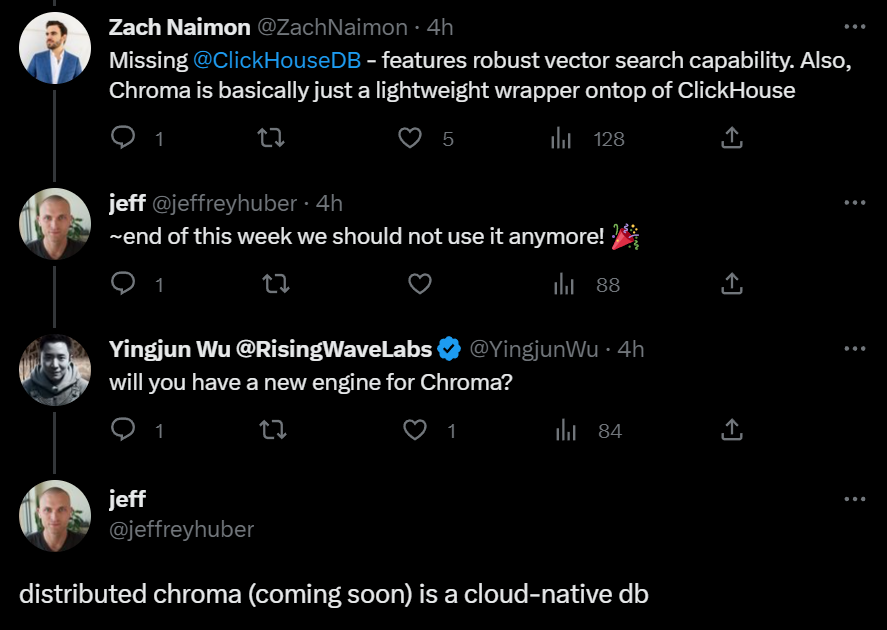Open more options on Zach Naimon's tweet
The width and height of the screenshot is (887, 630).
[854, 26]
